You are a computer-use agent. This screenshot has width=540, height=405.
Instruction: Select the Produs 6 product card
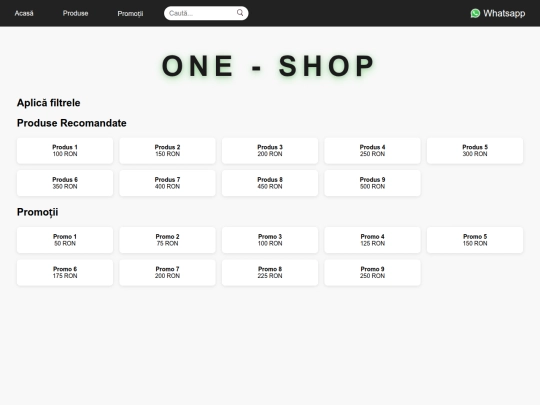coord(65,183)
